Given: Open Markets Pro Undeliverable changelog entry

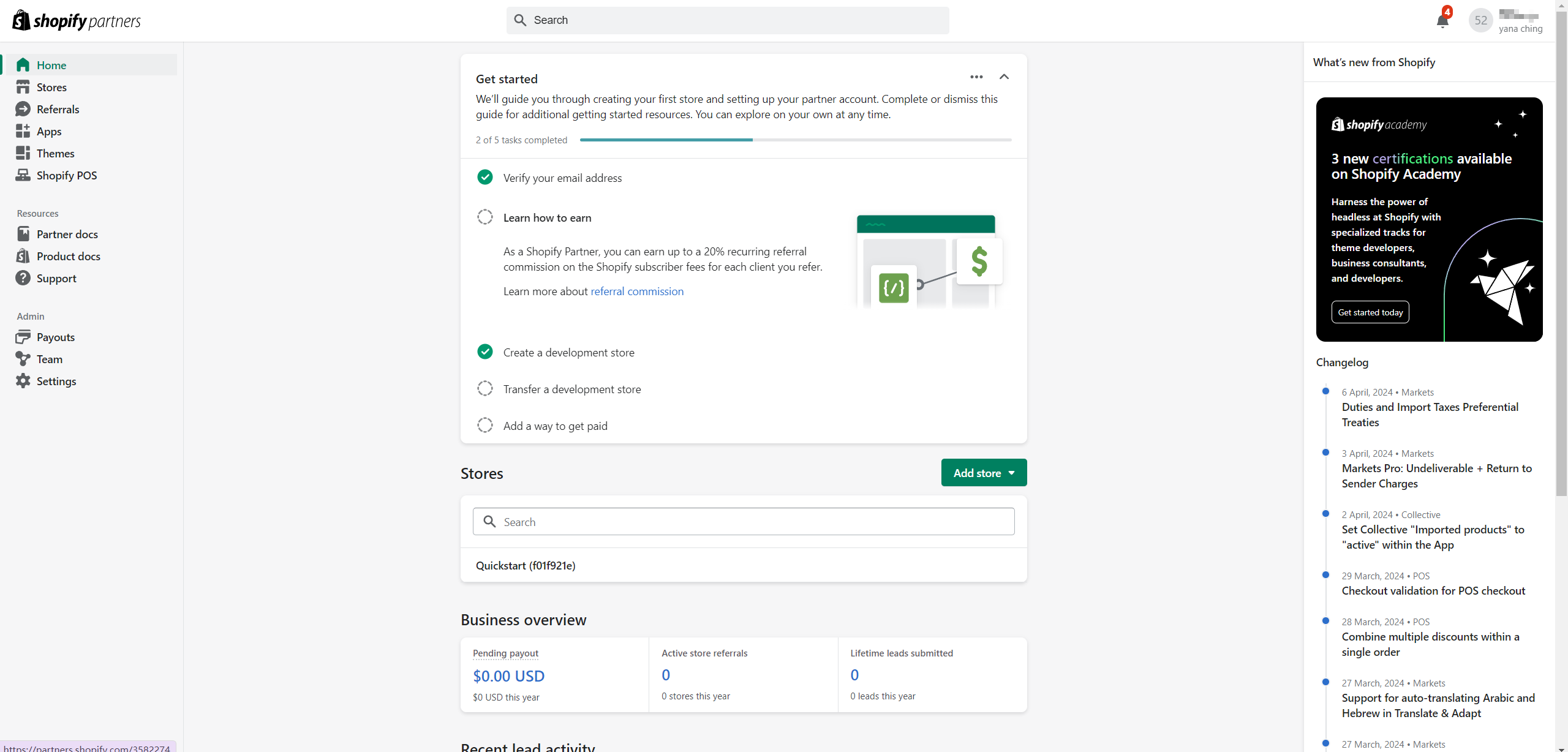Looking at the screenshot, I should [1436, 476].
